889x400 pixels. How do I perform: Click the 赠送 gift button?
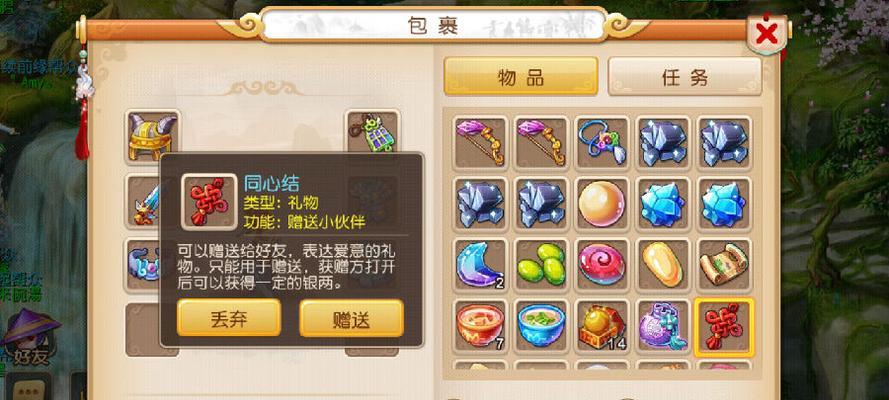point(352,318)
